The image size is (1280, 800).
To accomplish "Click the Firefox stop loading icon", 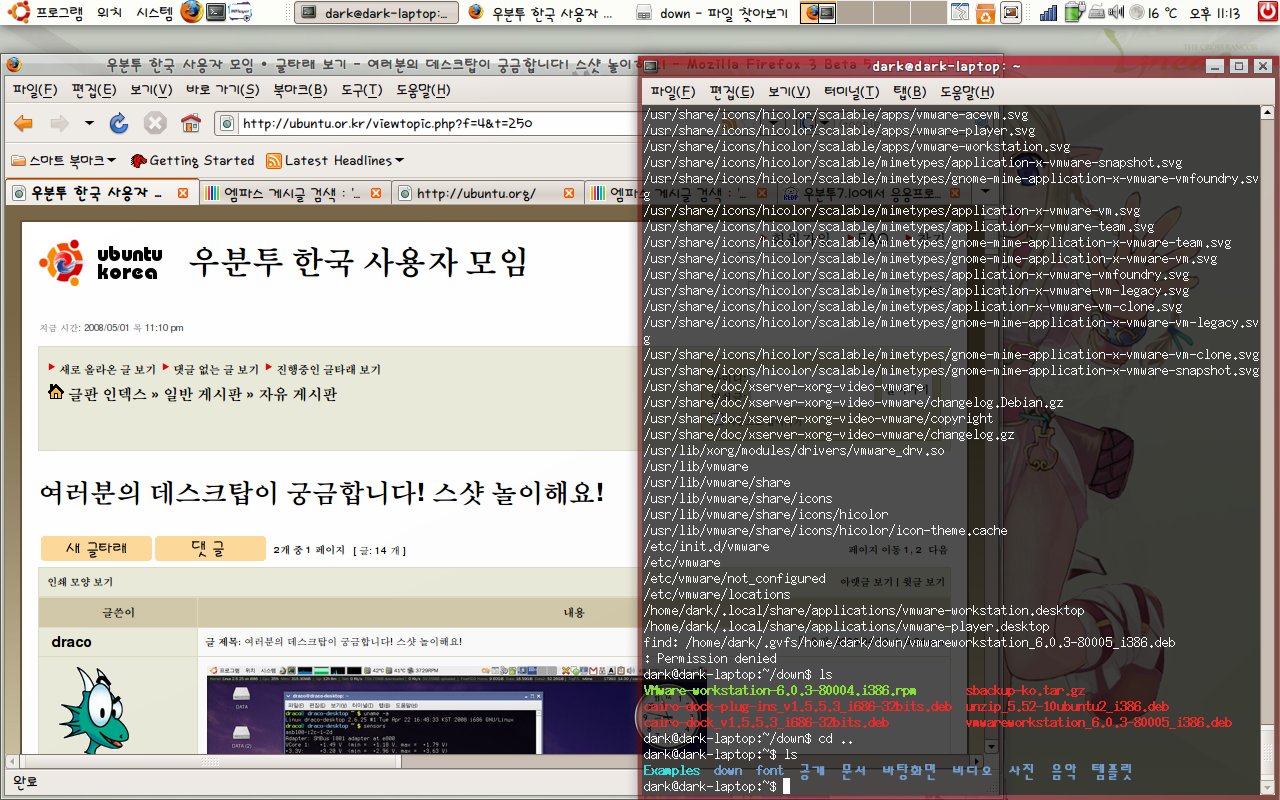I will [155, 124].
